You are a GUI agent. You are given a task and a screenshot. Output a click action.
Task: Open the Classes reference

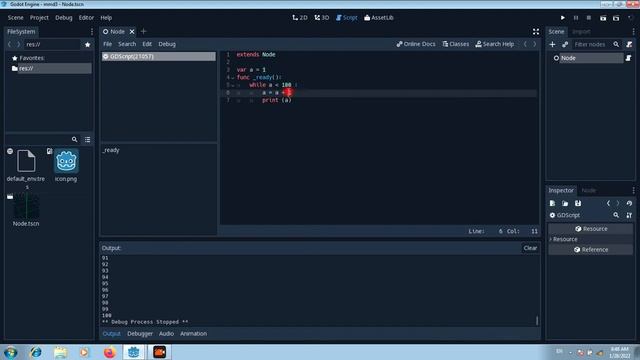(x=456, y=44)
